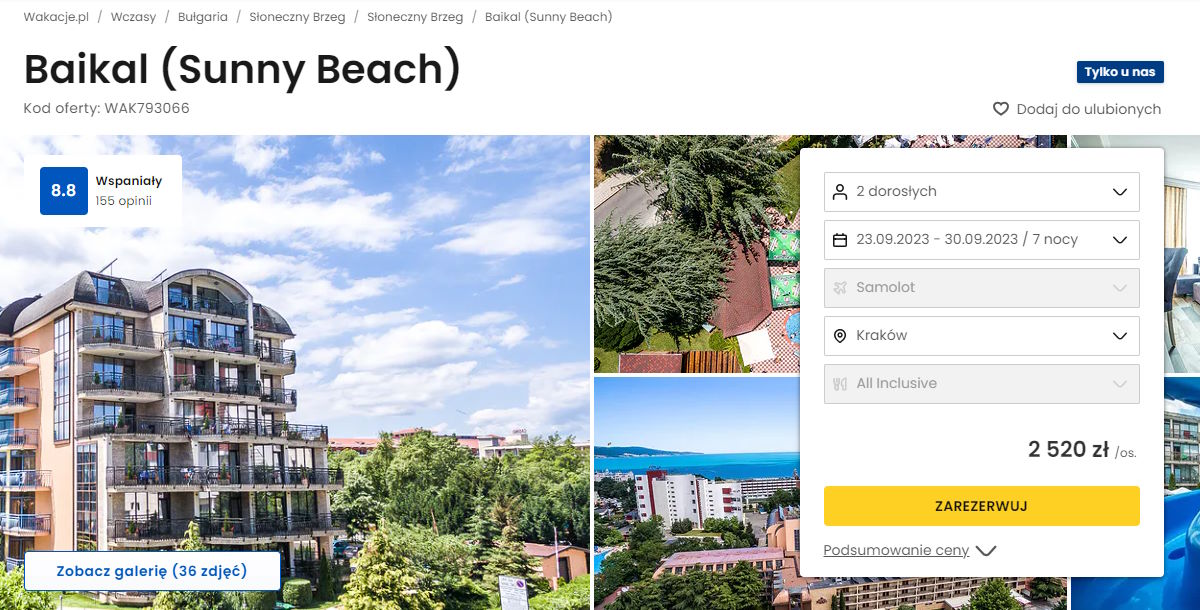
Task: Click the calendar icon in date field
Action: [x=840, y=239]
